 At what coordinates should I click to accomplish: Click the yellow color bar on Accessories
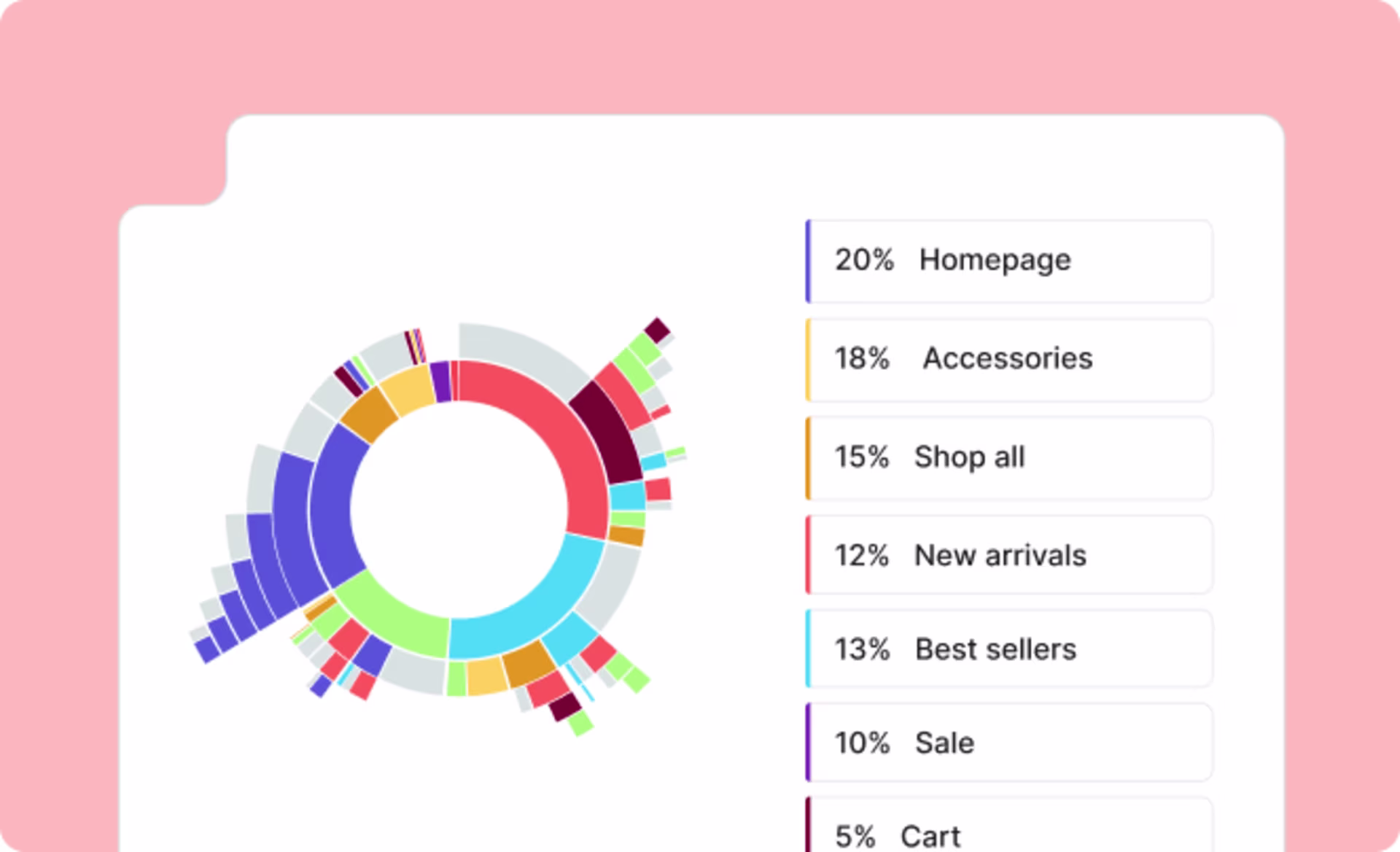(808, 359)
